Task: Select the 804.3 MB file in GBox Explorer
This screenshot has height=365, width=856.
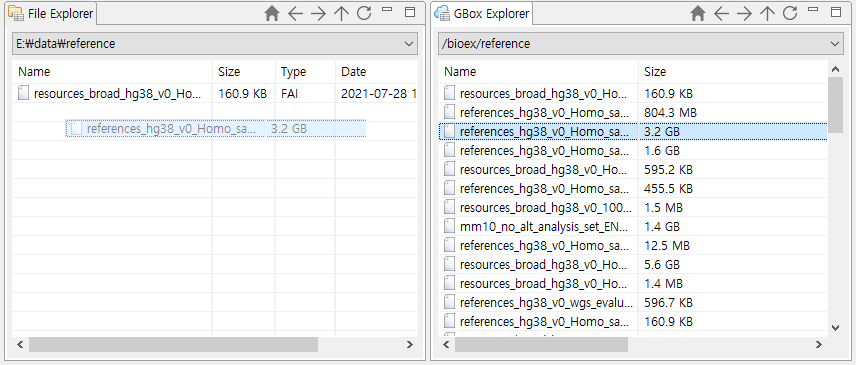Action: pyautogui.click(x=633, y=112)
